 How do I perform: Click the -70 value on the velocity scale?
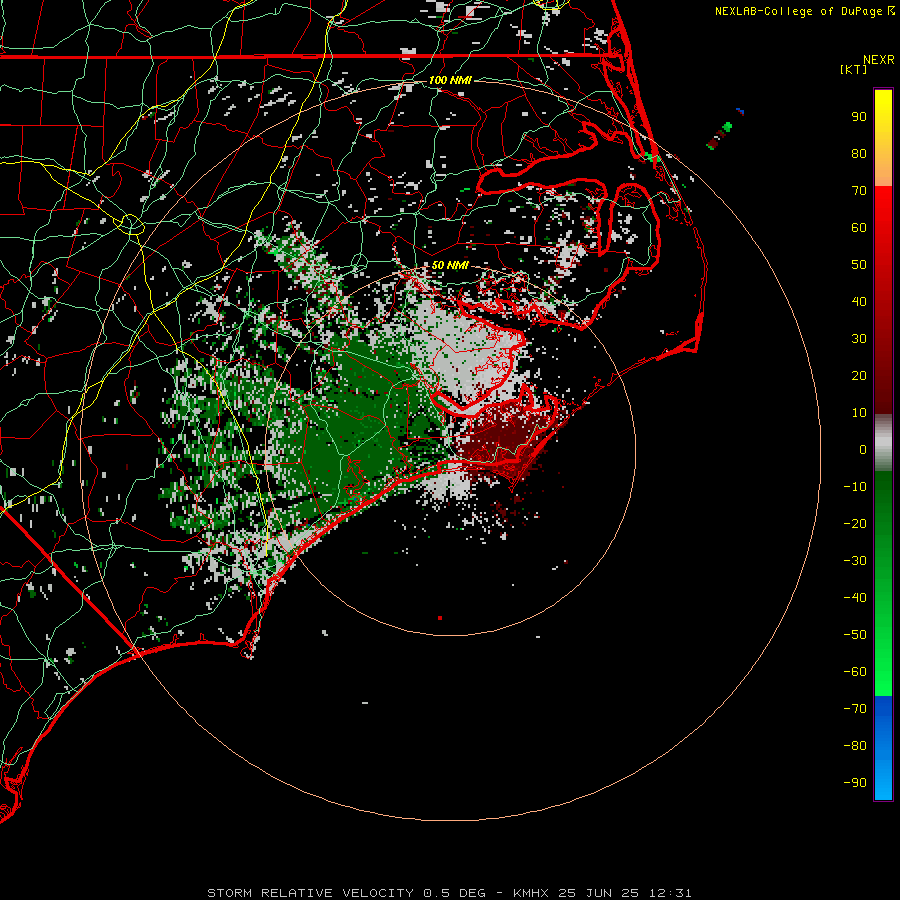point(855,709)
